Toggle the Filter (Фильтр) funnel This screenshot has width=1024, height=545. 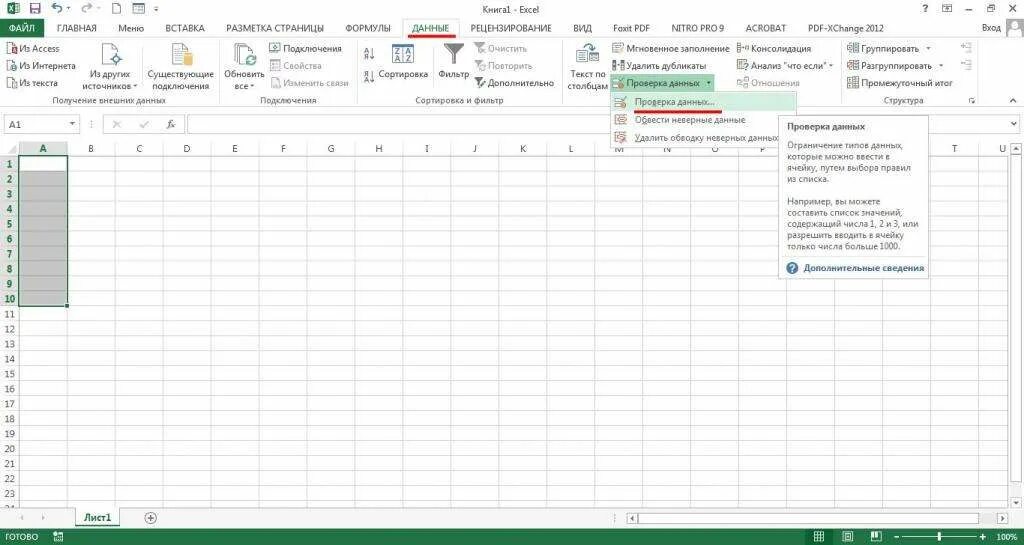point(453,63)
